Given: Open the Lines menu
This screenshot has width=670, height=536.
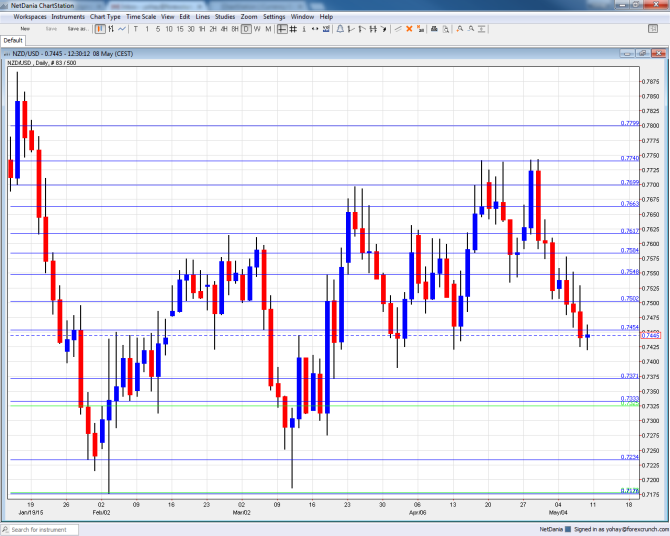Looking at the screenshot, I should click(203, 17).
